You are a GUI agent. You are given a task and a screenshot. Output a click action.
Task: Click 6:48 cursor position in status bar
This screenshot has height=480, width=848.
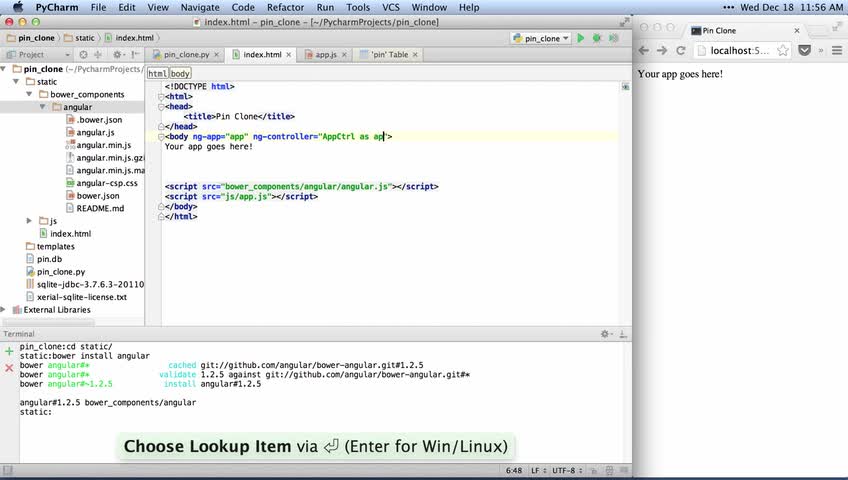tap(514, 470)
